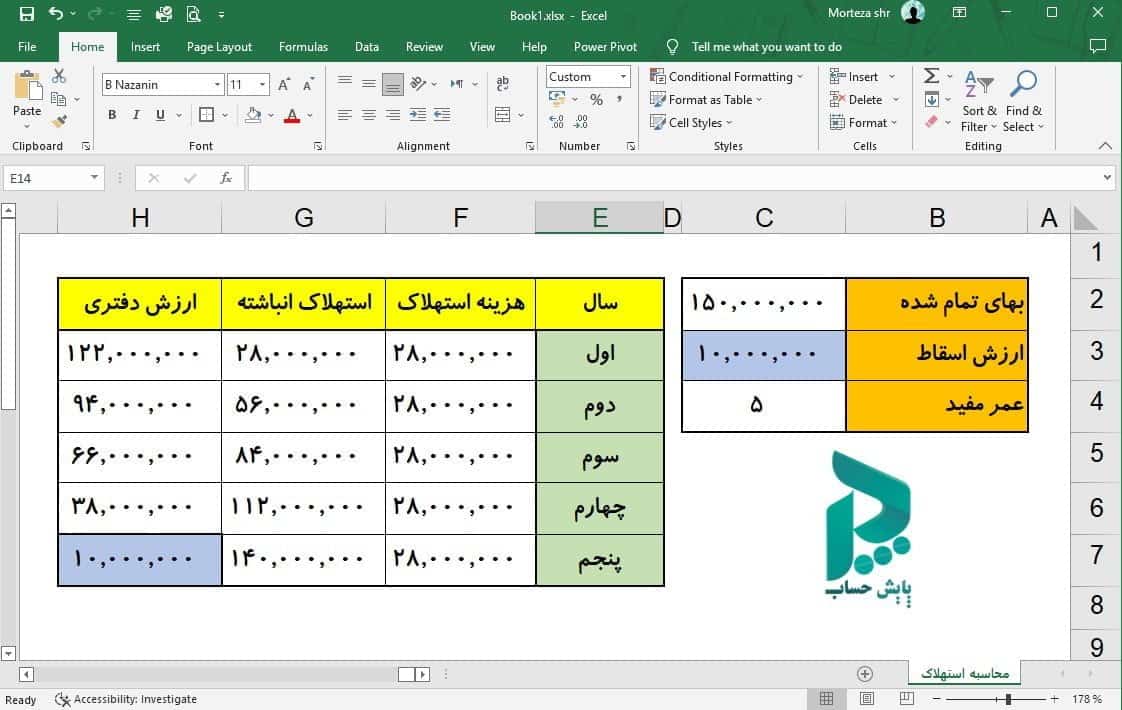Increase decimal places

point(557,122)
